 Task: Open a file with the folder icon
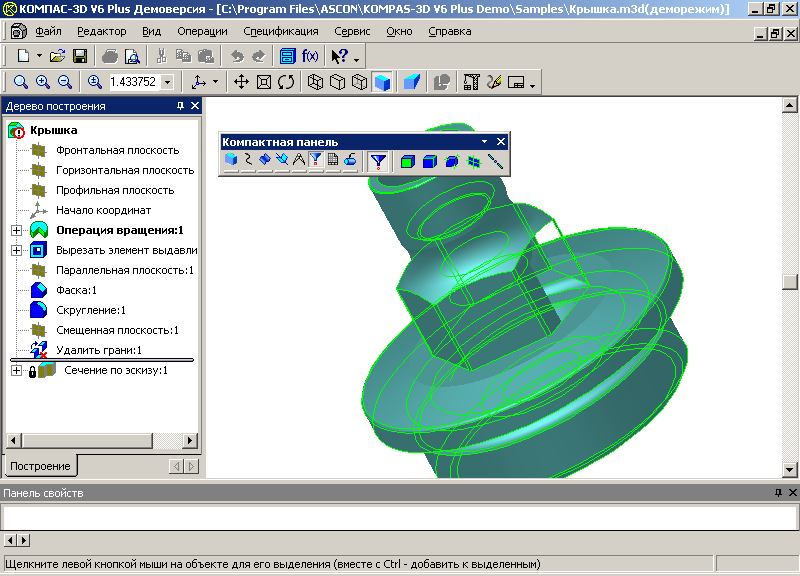[58, 56]
